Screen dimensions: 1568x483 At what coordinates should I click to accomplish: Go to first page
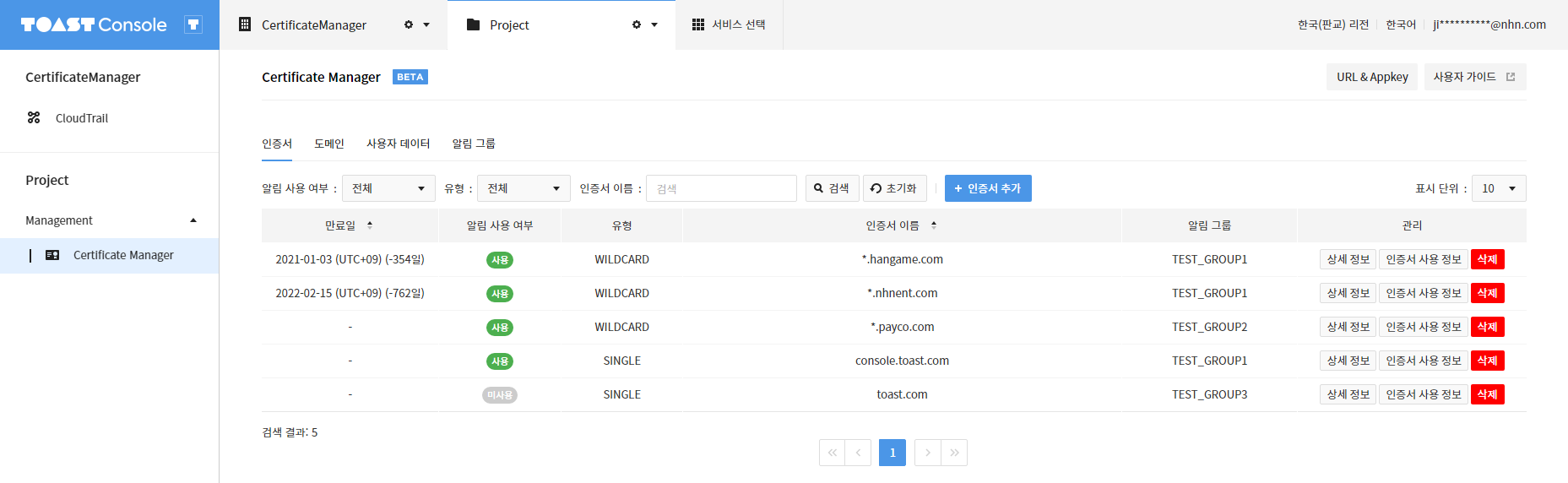[x=832, y=453]
